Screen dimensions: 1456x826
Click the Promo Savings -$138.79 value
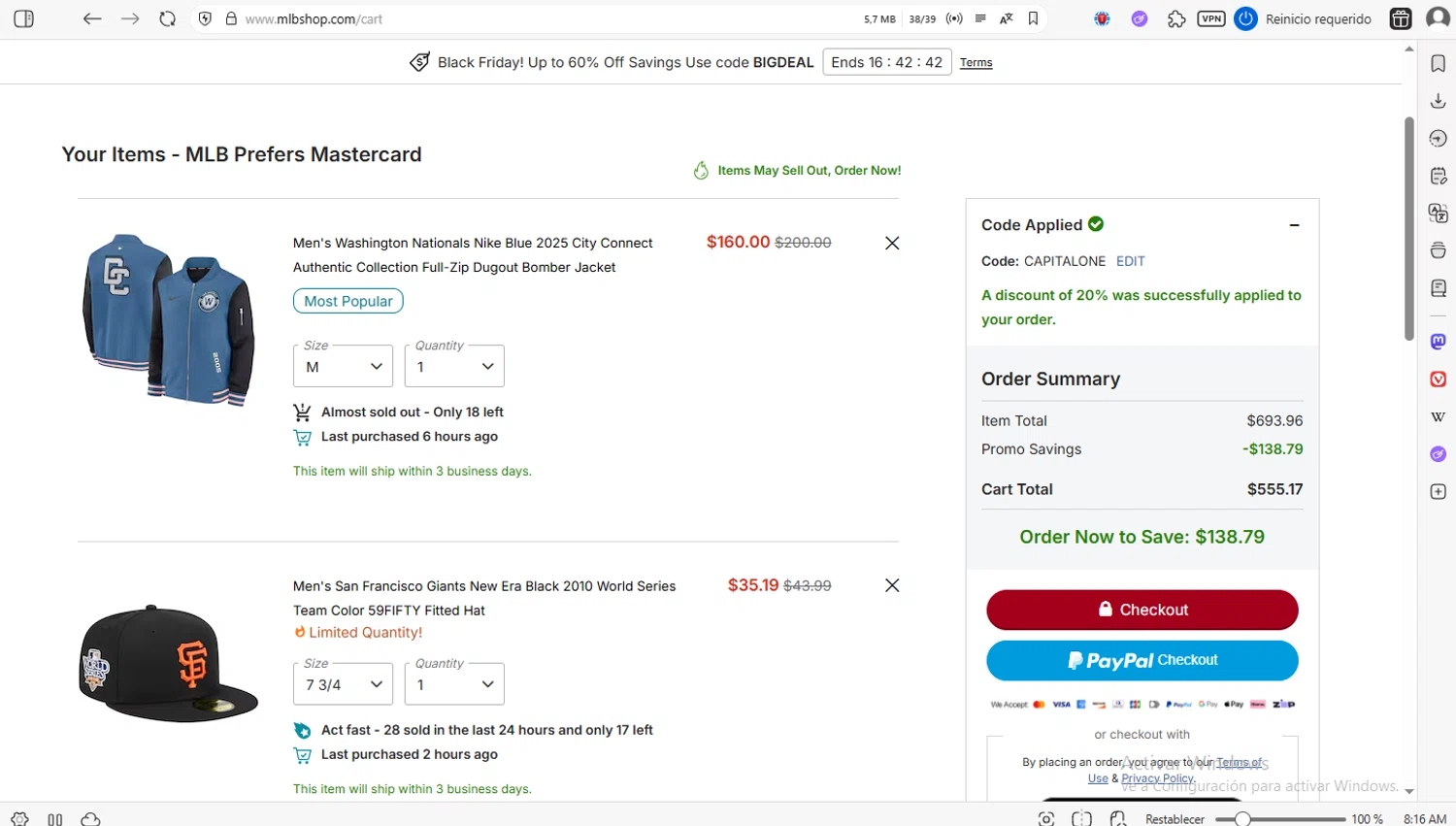pos(1273,449)
